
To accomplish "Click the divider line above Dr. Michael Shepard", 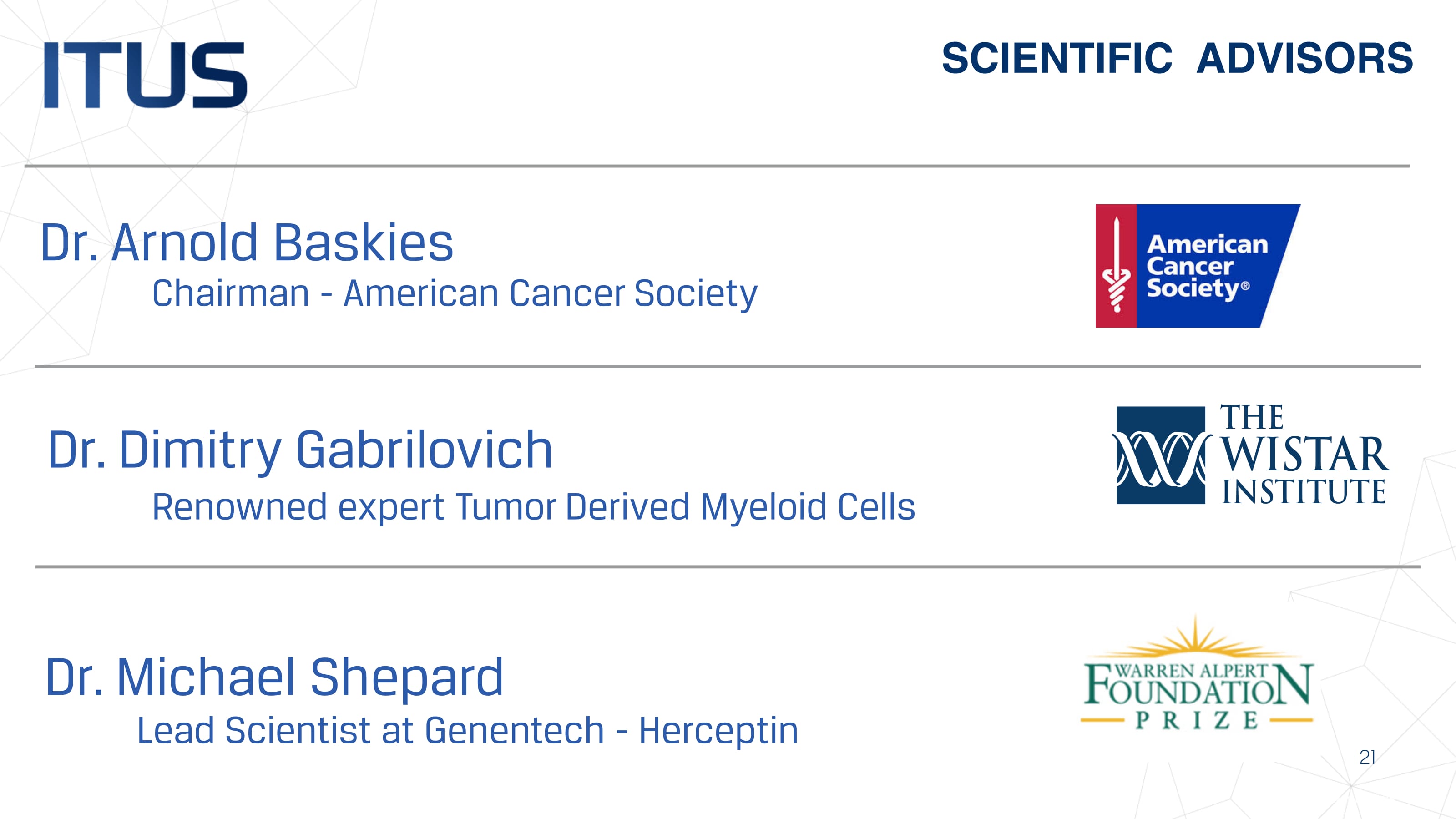I will pyautogui.click(x=727, y=566).
